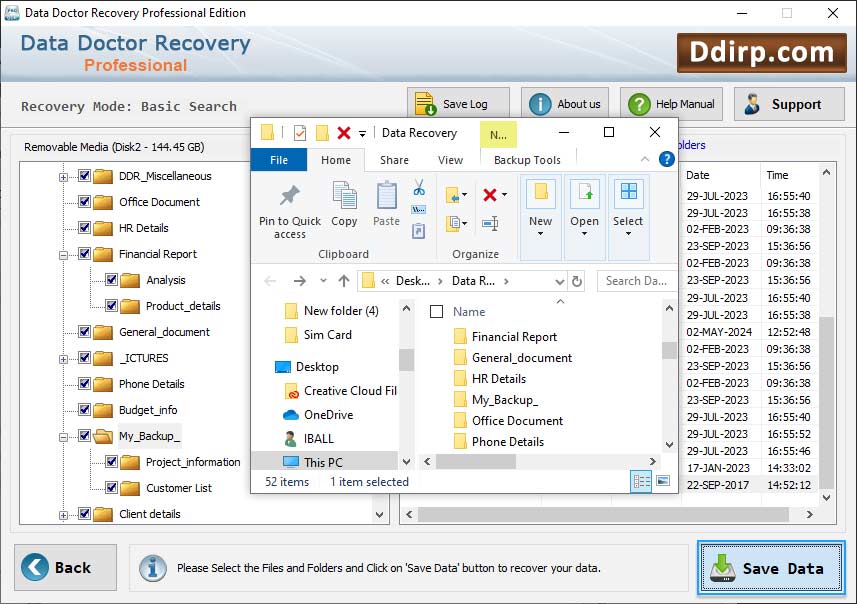Collapse the Financial Report tree node
The width and height of the screenshot is (857, 604).
click(63, 255)
